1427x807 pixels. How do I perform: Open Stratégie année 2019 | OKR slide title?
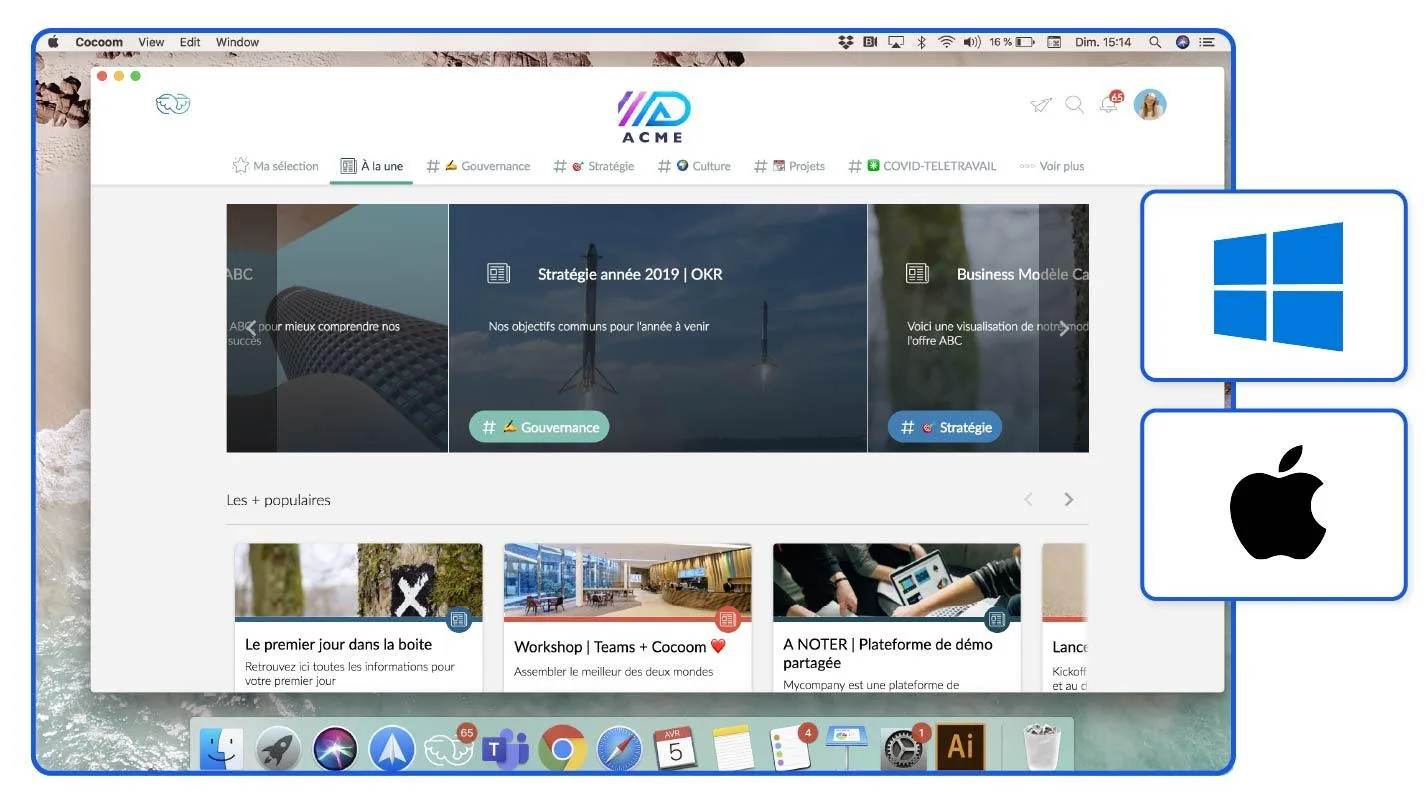[630, 274]
